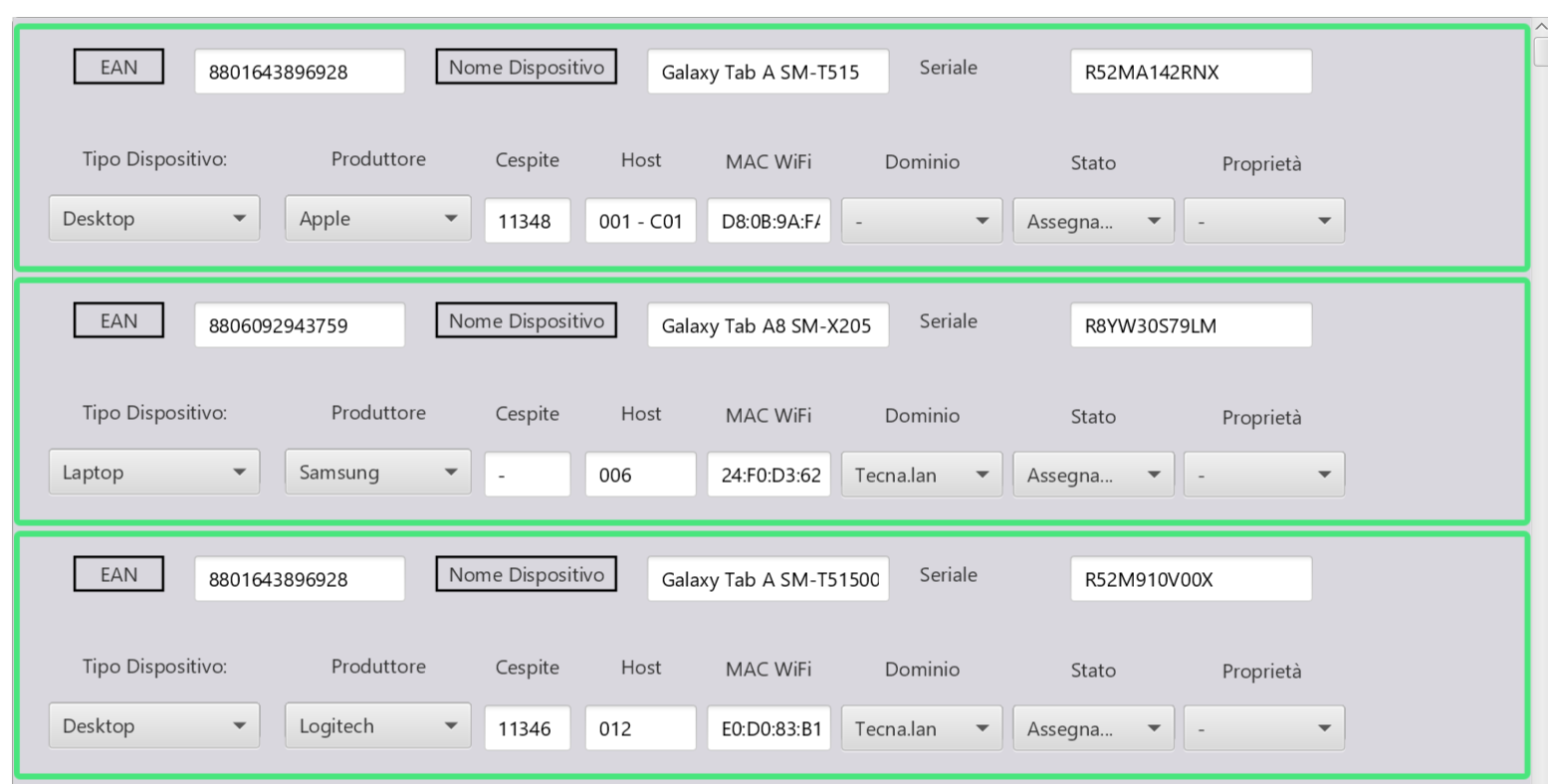Screen dimensions: 1548x784
Task: Select the Host field showing 001 - C01
Action: tap(640, 221)
